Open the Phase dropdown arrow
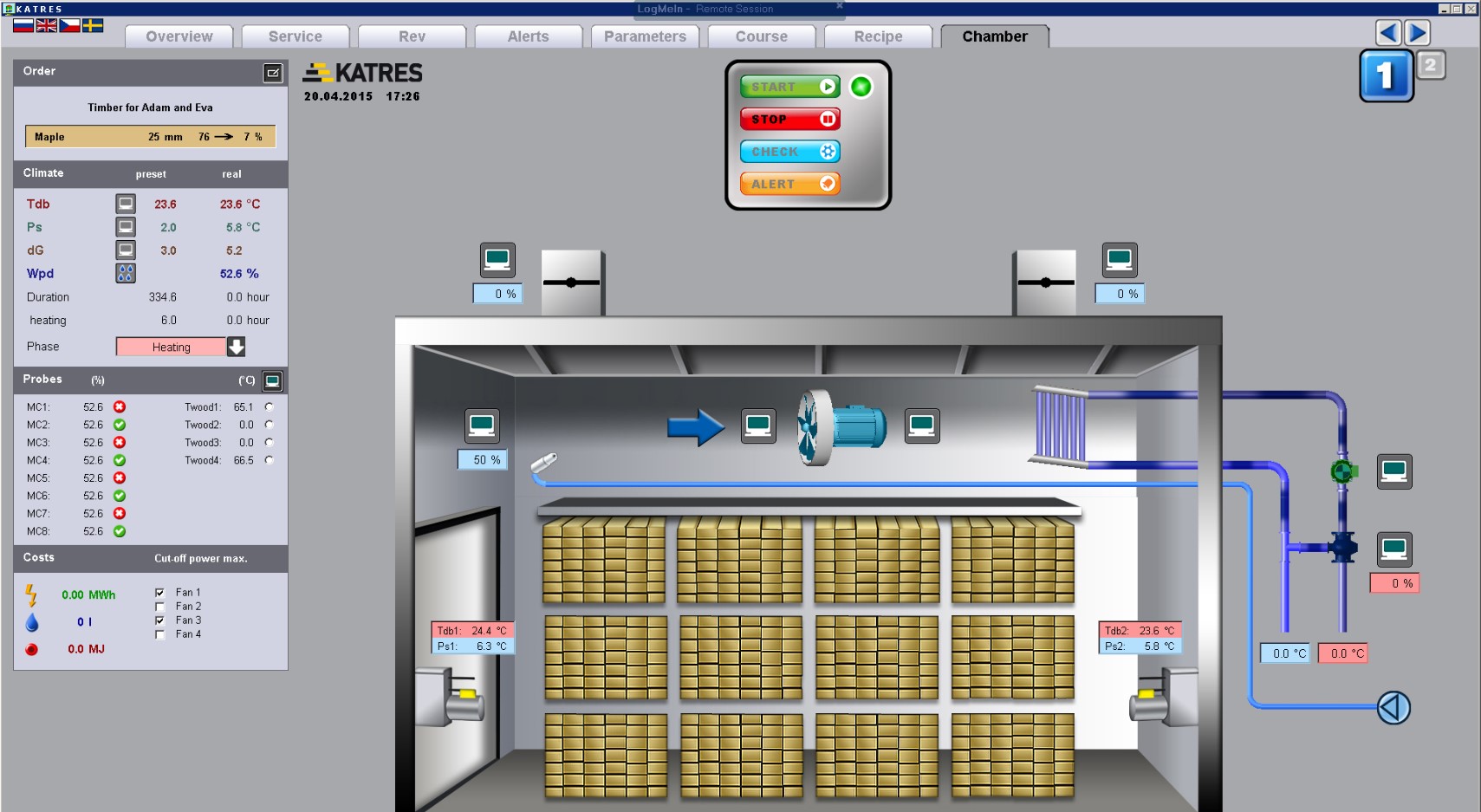1481x812 pixels. pos(236,347)
